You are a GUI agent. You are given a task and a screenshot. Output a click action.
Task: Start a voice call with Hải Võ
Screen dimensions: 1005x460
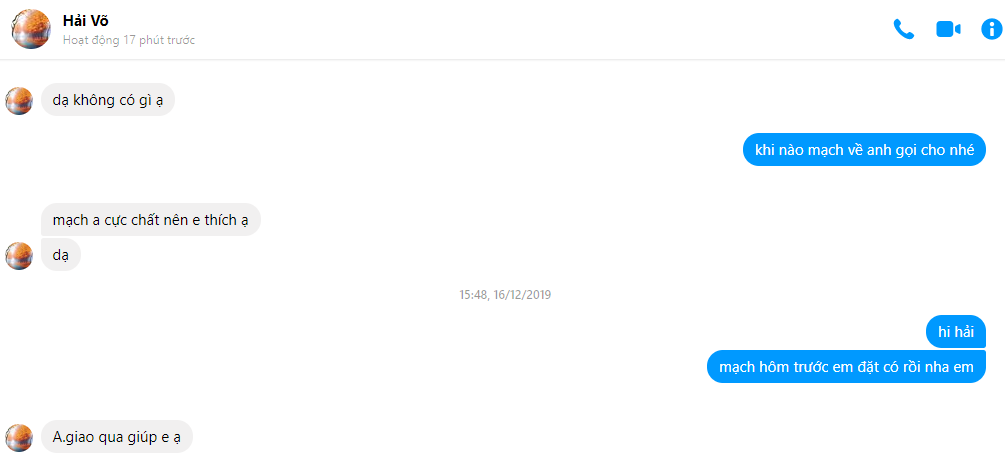(x=903, y=29)
